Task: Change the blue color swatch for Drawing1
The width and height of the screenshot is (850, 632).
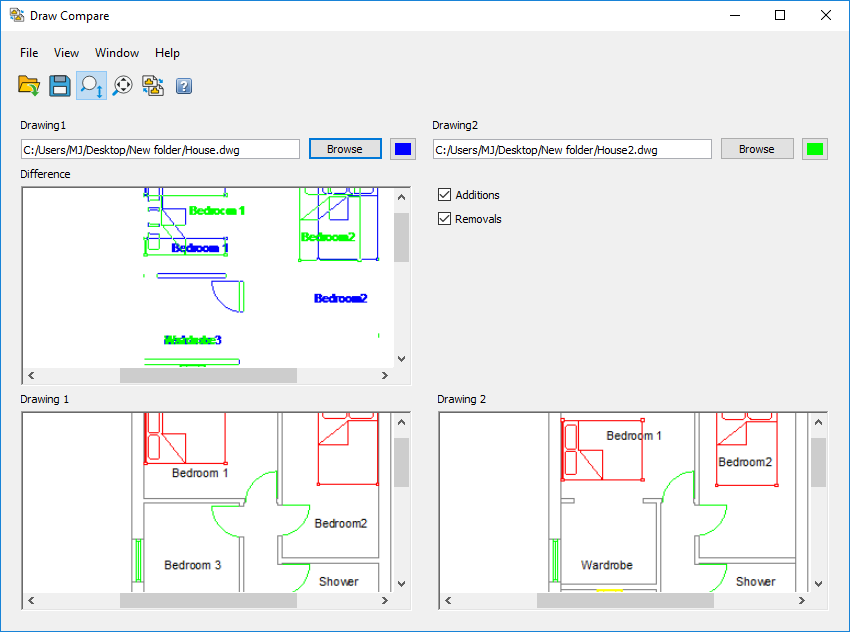Action: pos(401,148)
